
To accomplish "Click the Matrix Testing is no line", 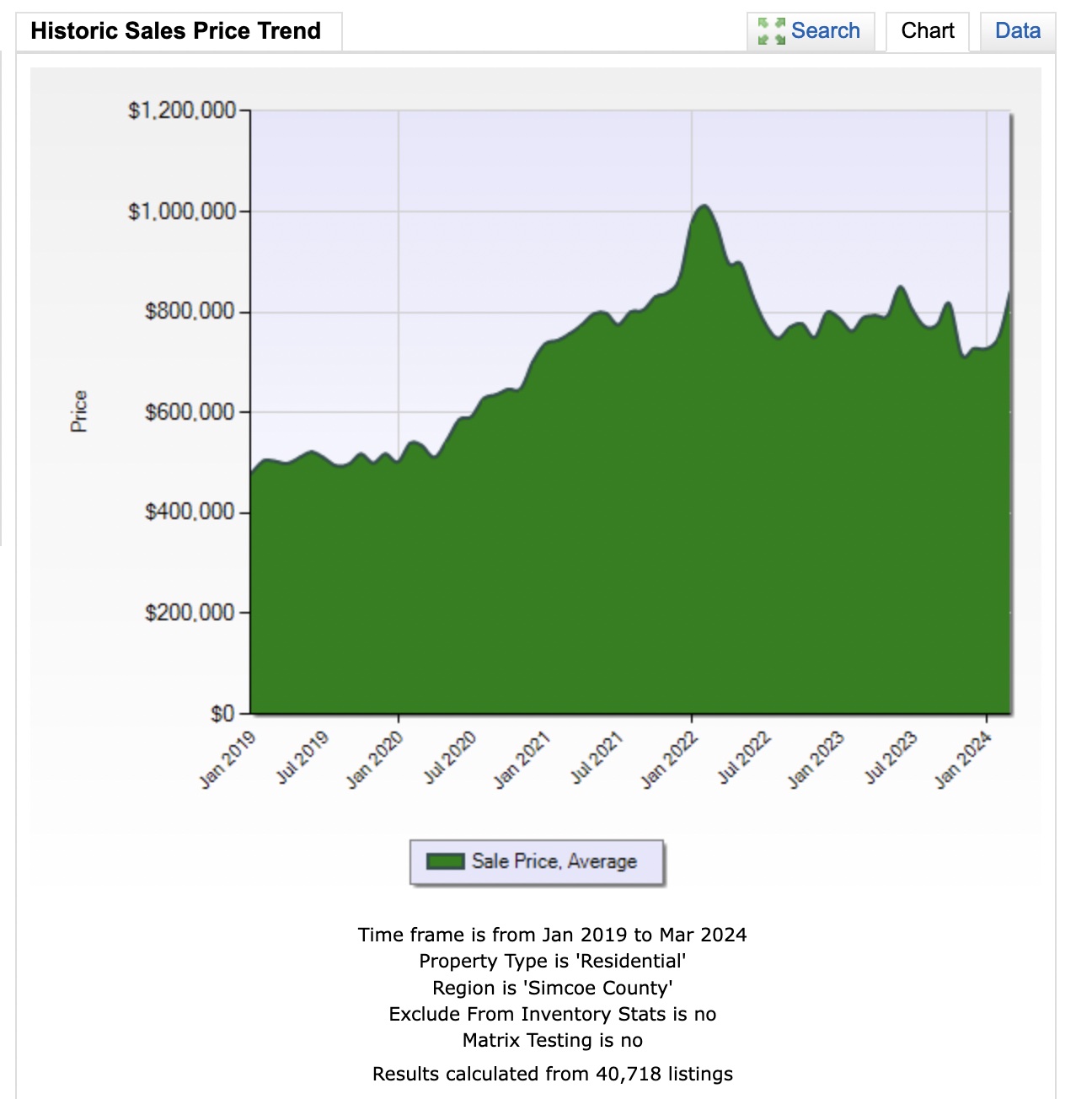I will point(552,1040).
